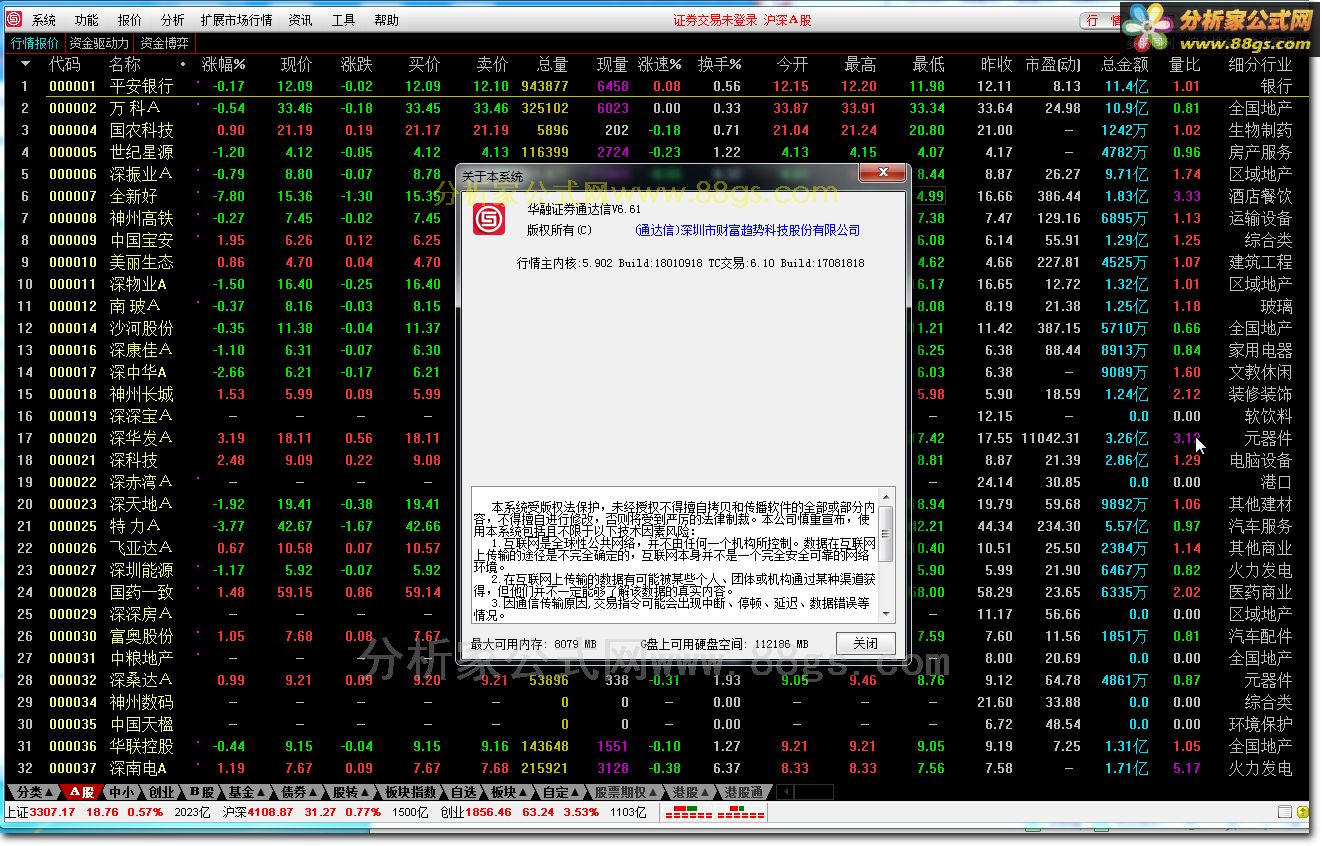Screen dimensions: 1322x846
Task: Click stock code 000025
Action: [73, 527]
